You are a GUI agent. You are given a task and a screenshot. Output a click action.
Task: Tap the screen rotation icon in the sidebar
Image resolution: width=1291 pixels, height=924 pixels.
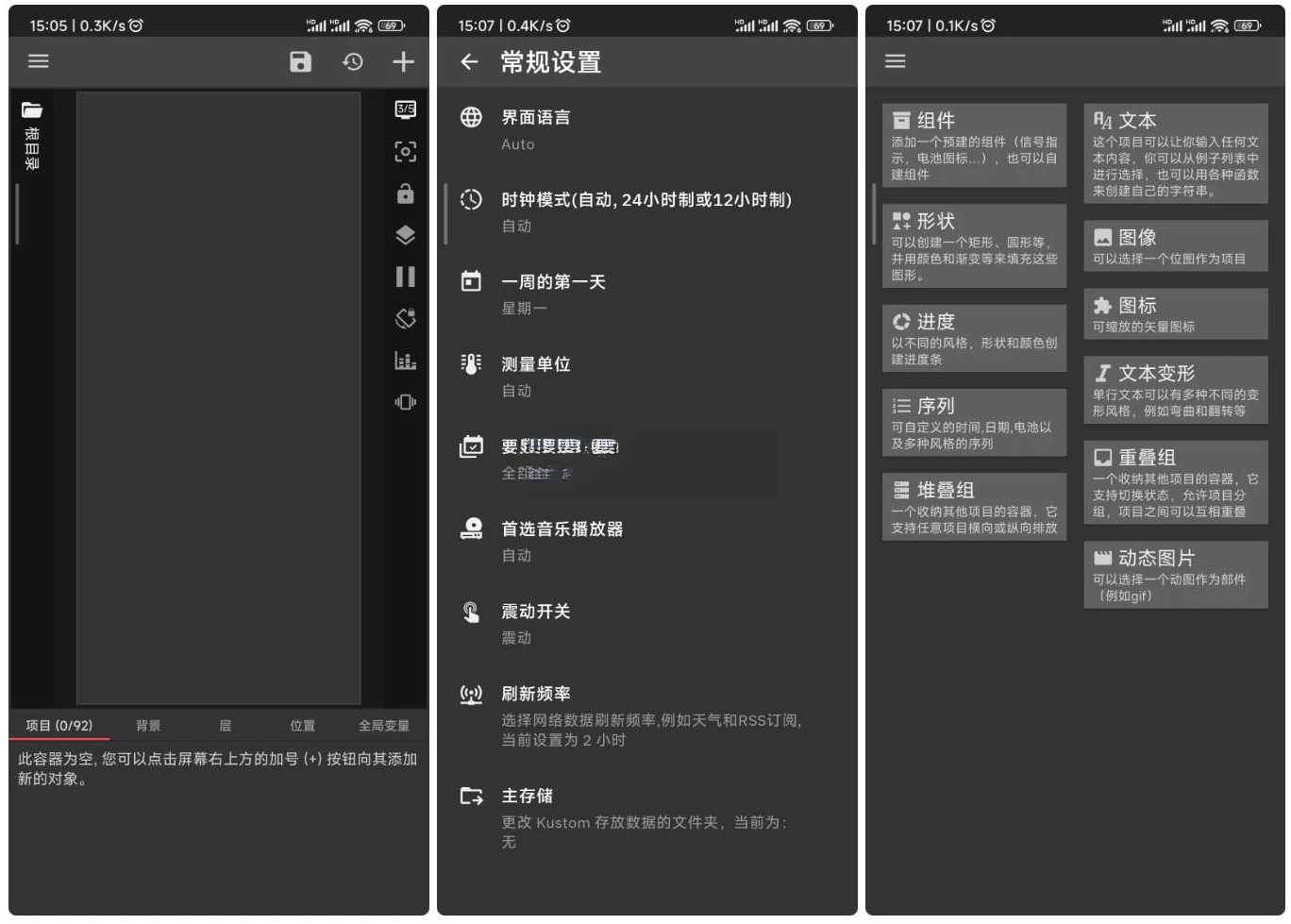[x=406, y=318]
